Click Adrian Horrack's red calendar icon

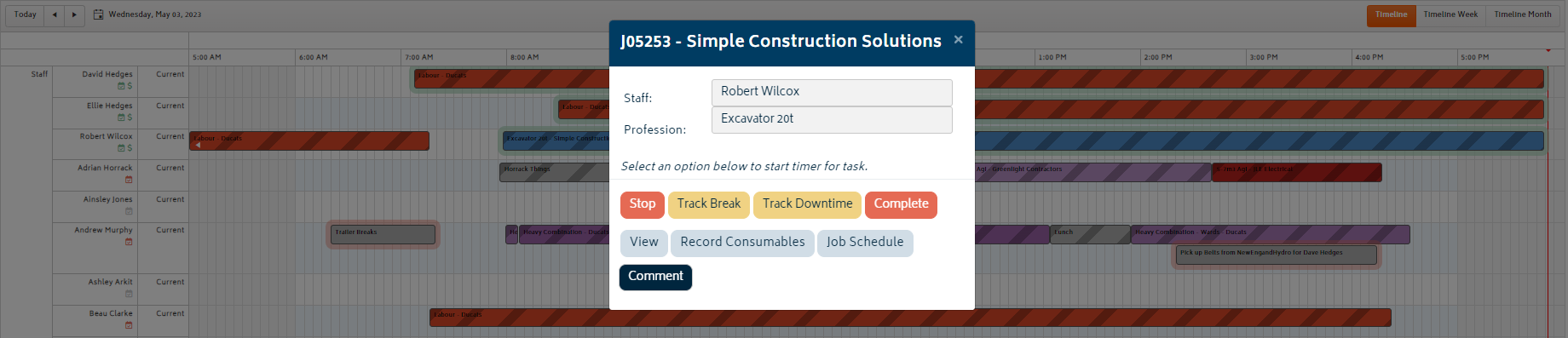[x=129, y=180]
